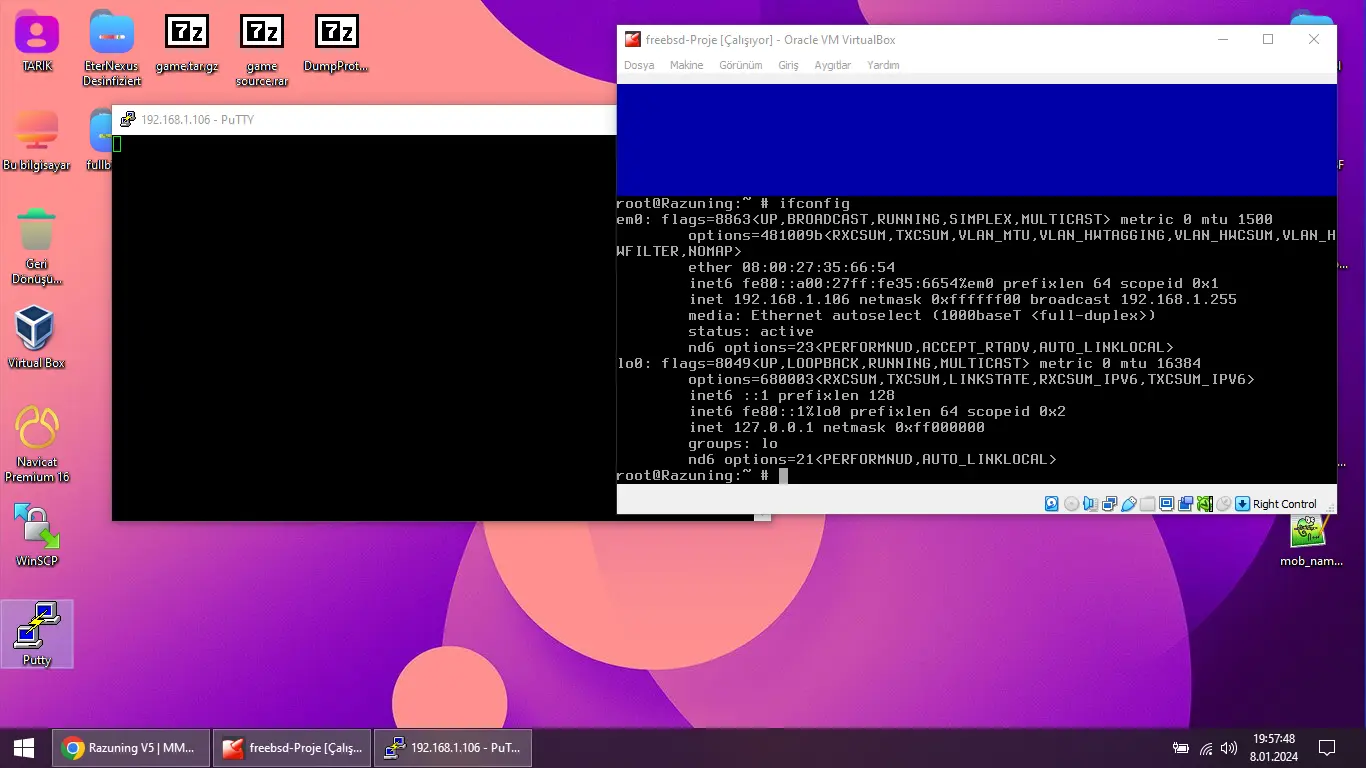The width and height of the screenshot is (1366, 768).
Task: Select the Putty desktop shortcut
Action: click(37, 633)
